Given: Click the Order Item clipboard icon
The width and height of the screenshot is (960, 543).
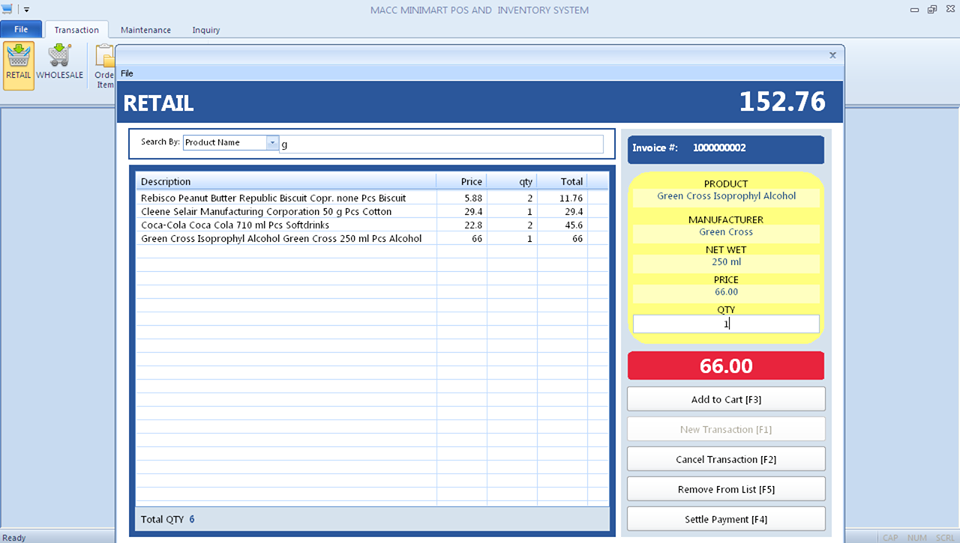Looking at the screenshot, I should pyautogui.click(x=105, y=65).
